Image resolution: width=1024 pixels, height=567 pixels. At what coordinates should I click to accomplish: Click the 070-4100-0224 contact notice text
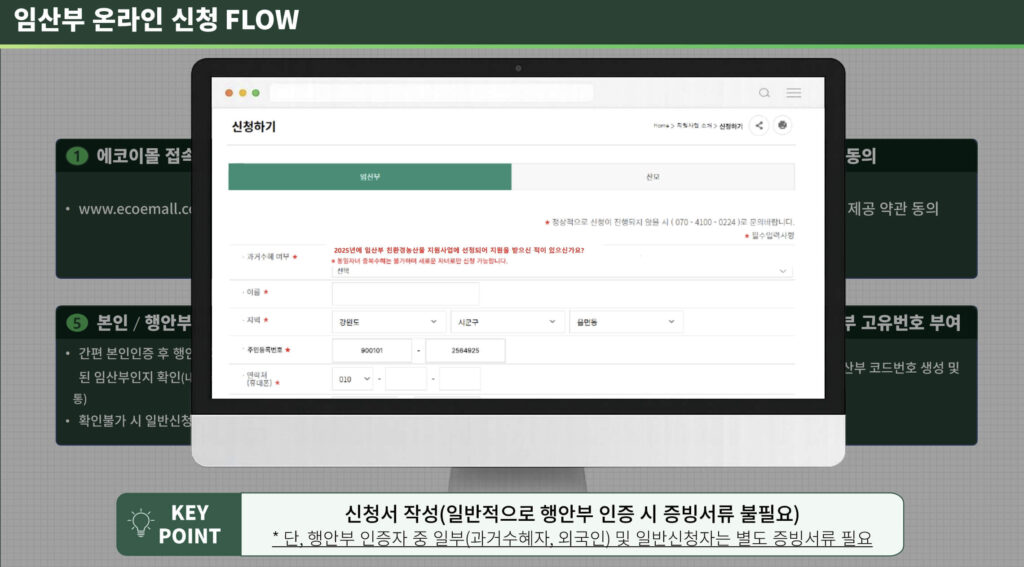(x=669, y=222)
